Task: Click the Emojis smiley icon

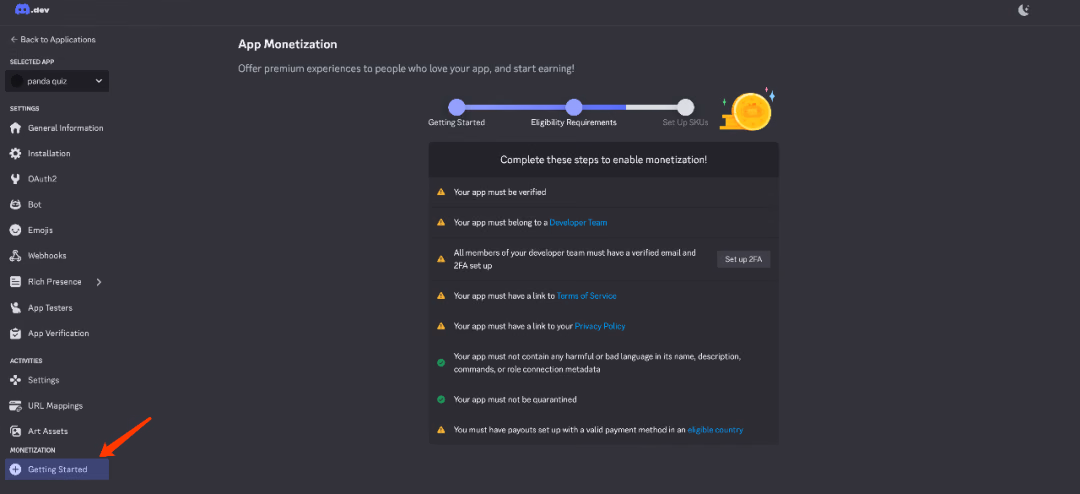Action: click(x=15, y=230)
